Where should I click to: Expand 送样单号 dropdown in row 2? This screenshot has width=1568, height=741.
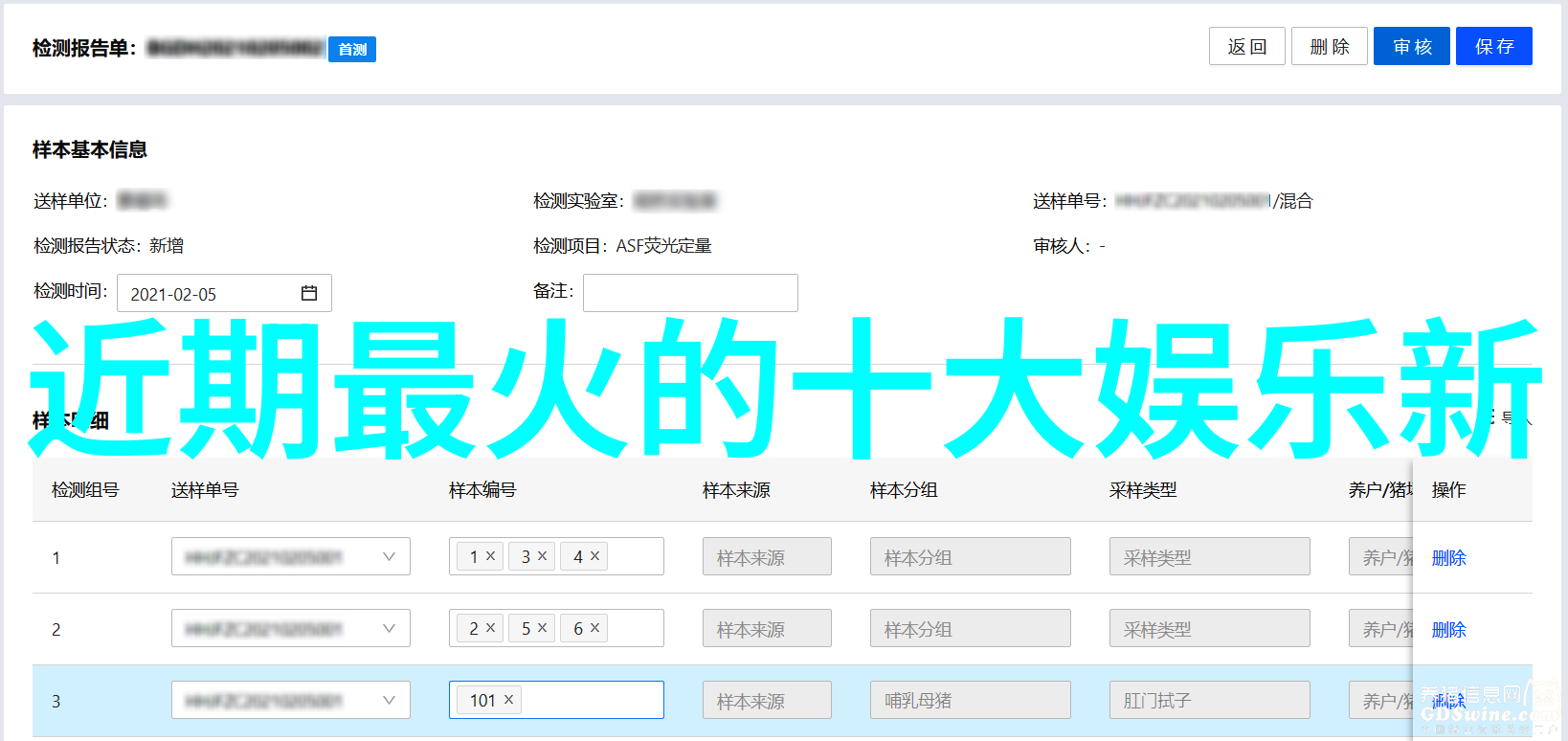coord(389,628)
